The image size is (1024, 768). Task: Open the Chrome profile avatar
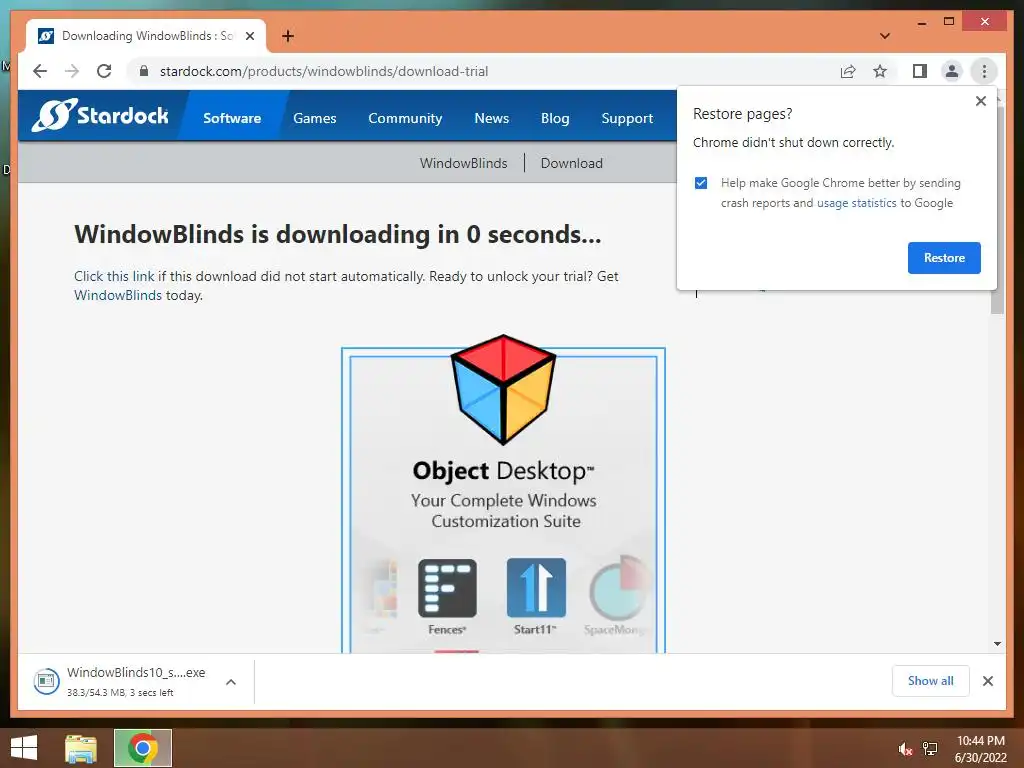tap(952, 71)
